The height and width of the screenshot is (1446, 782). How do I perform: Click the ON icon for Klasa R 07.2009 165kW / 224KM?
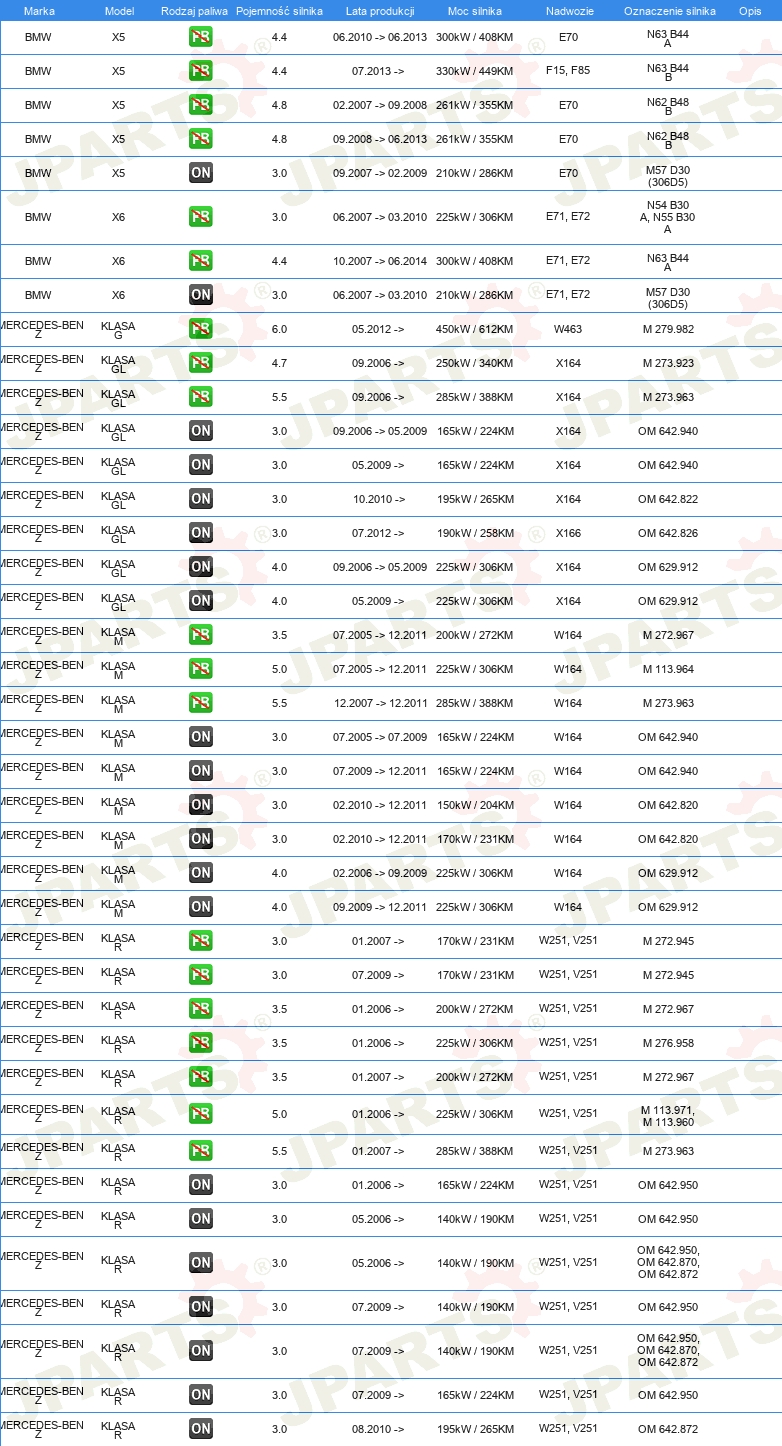pos(200,1395)
